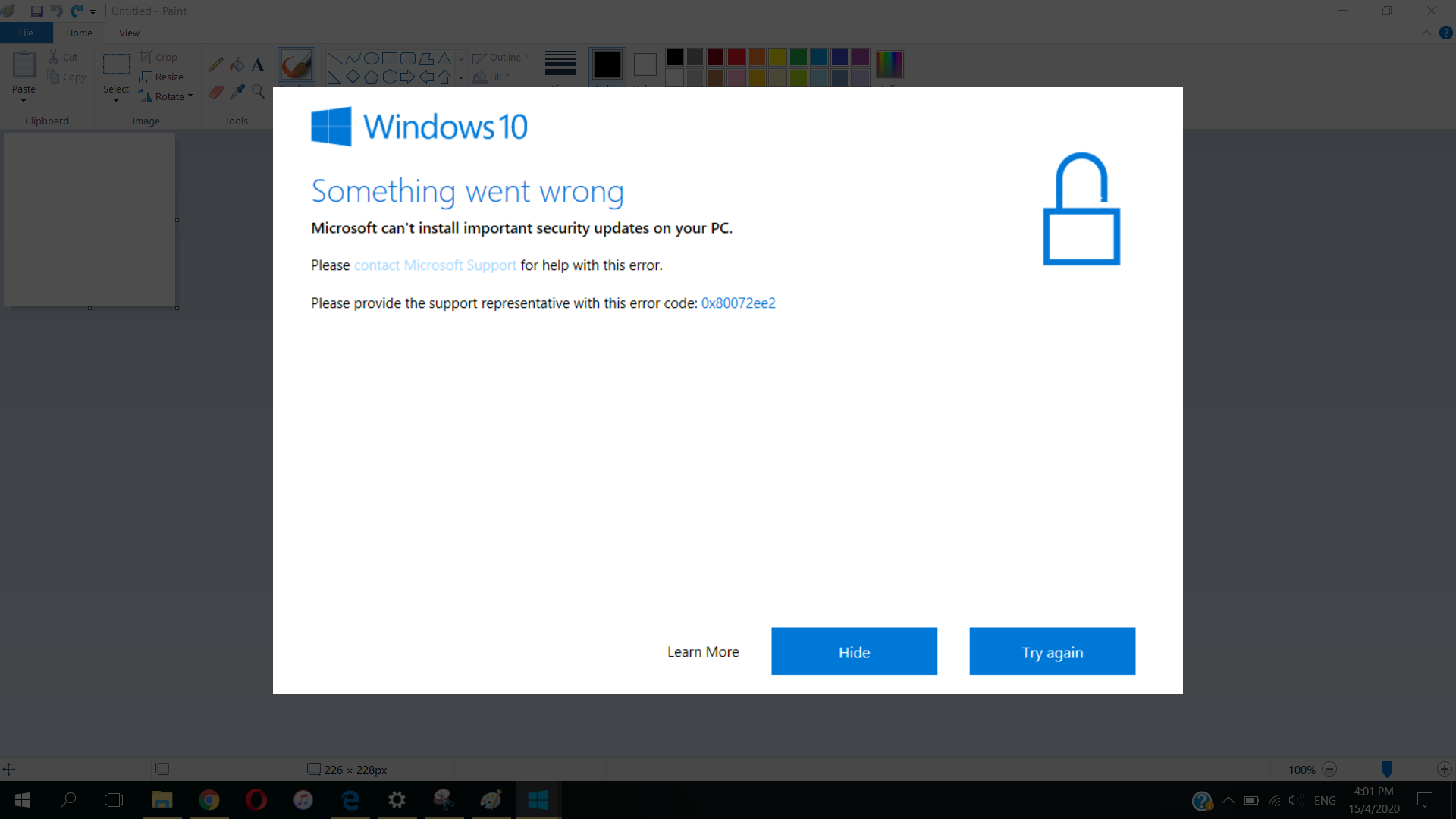Viewport: 1456px width, 819px height.
Task: Click the Learn More link
Action: 703,652
